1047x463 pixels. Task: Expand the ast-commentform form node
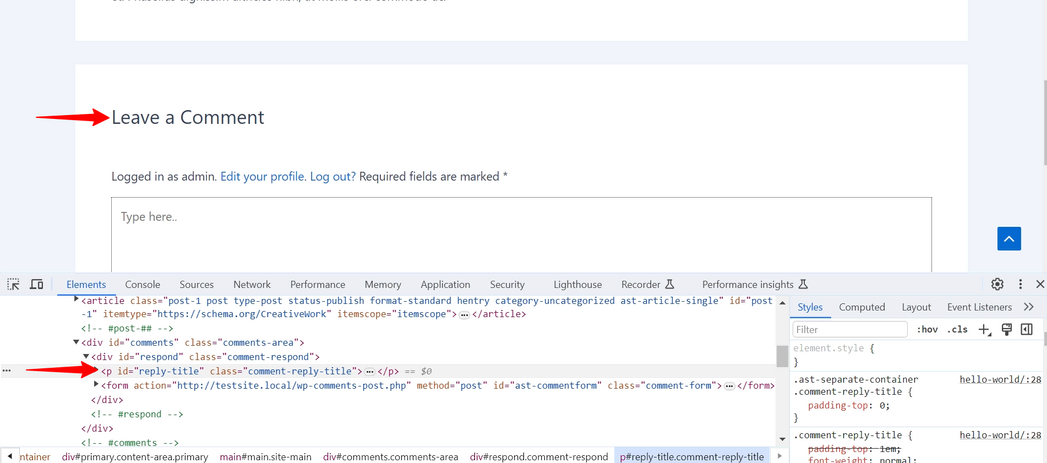pos(96,385)
